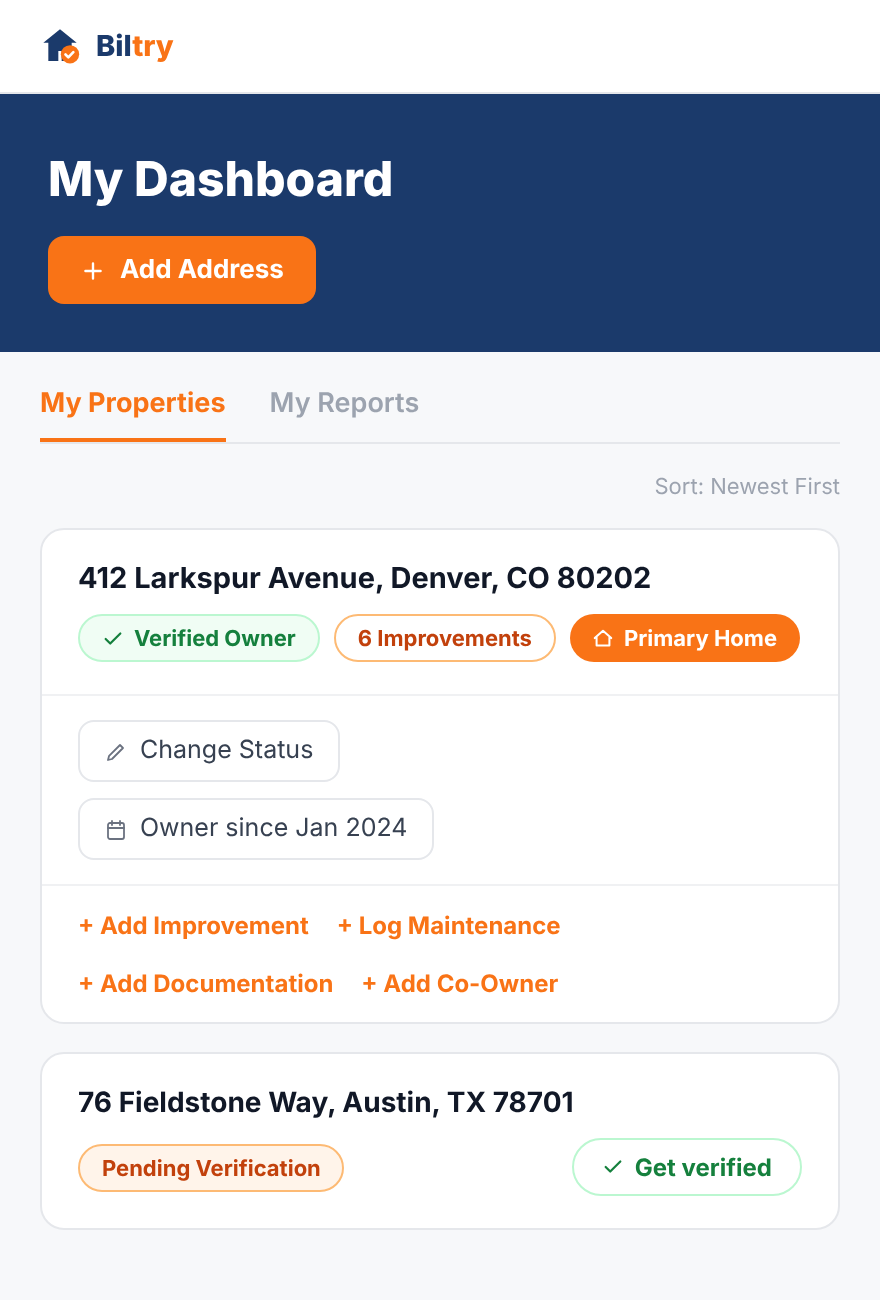Click the calendar icon beside Owner since
Image resolution: width=880 pixels, height=1300 pixels.
[116, 830]
